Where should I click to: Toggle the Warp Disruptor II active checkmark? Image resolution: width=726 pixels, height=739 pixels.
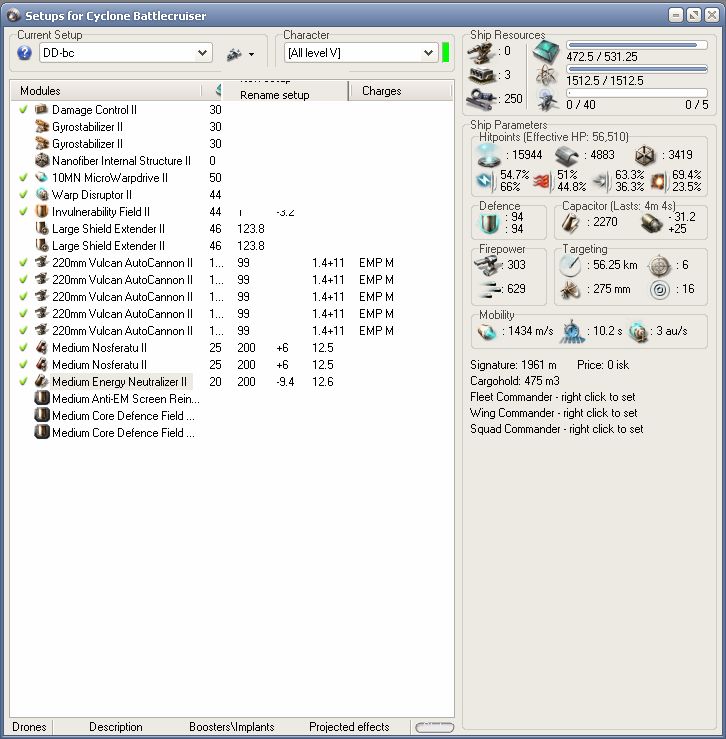tap(23, 195)
